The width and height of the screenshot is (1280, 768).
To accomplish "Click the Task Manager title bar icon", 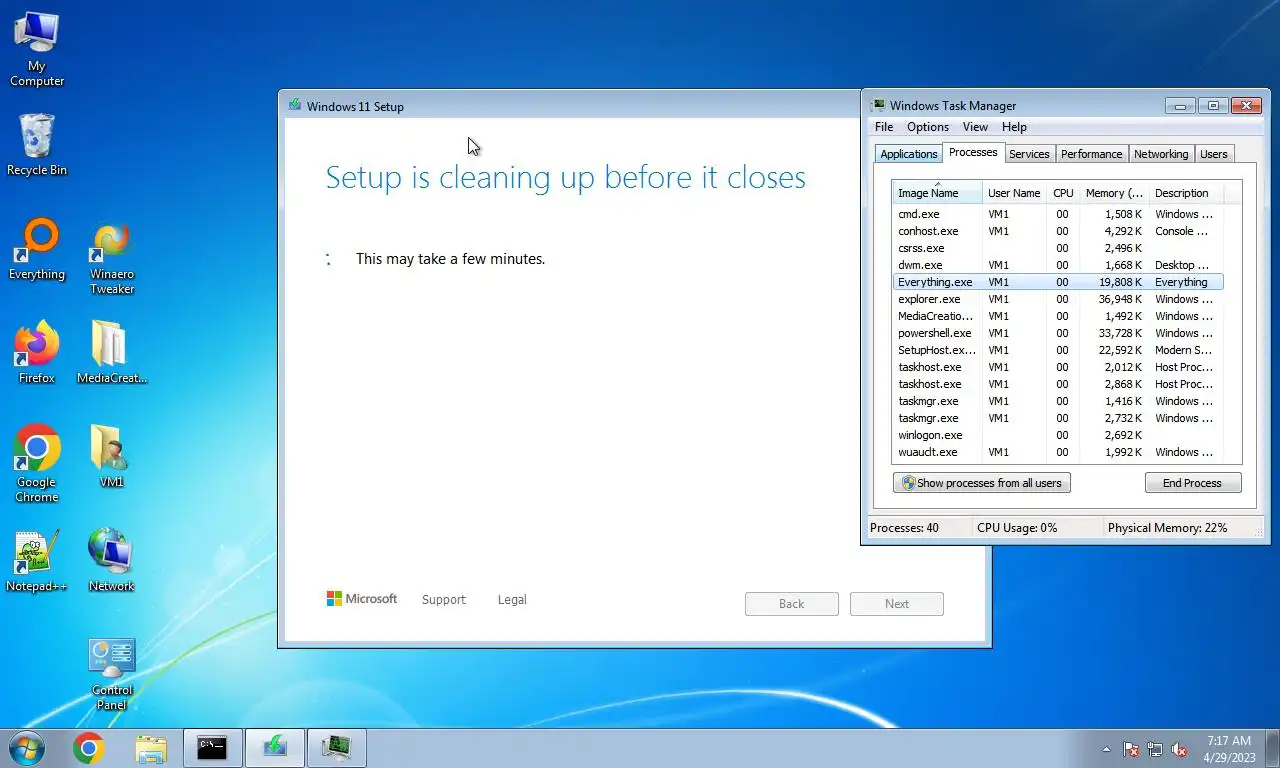I will click(878, 105).
